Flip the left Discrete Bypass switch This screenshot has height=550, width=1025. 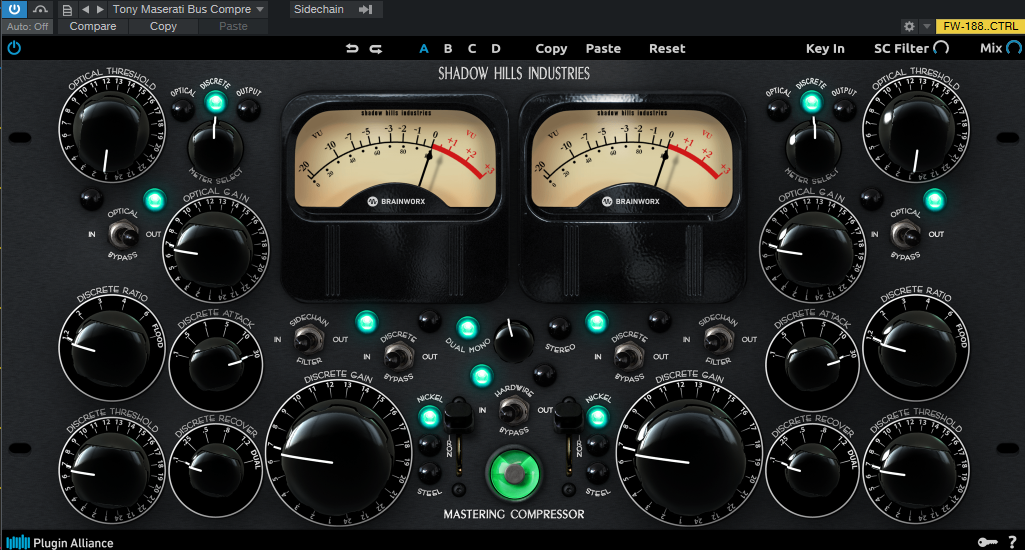click(398, 357)
